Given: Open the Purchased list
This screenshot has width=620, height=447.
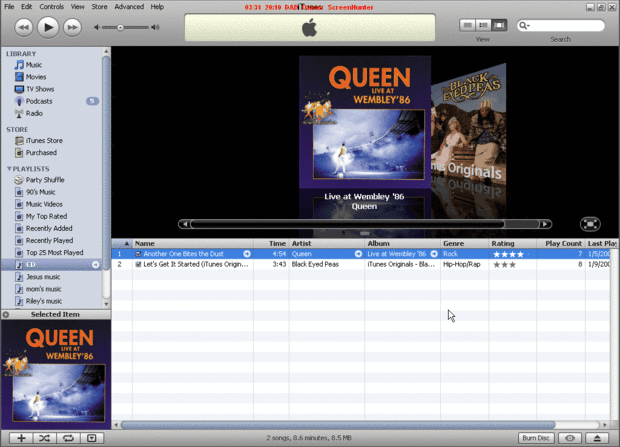Looking at the screenshot, I should (41, 153).
